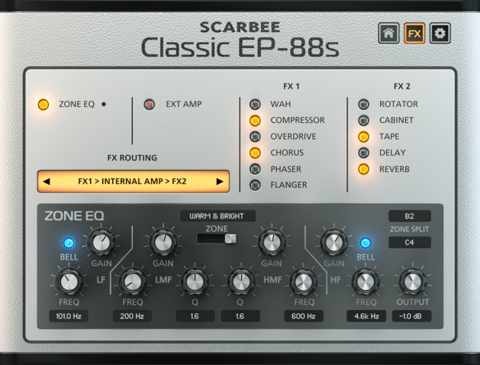Screen dimensions: 480x365
Task: Click the Zone switch slider
Action: pyautogui.click(x=217, y=239)
